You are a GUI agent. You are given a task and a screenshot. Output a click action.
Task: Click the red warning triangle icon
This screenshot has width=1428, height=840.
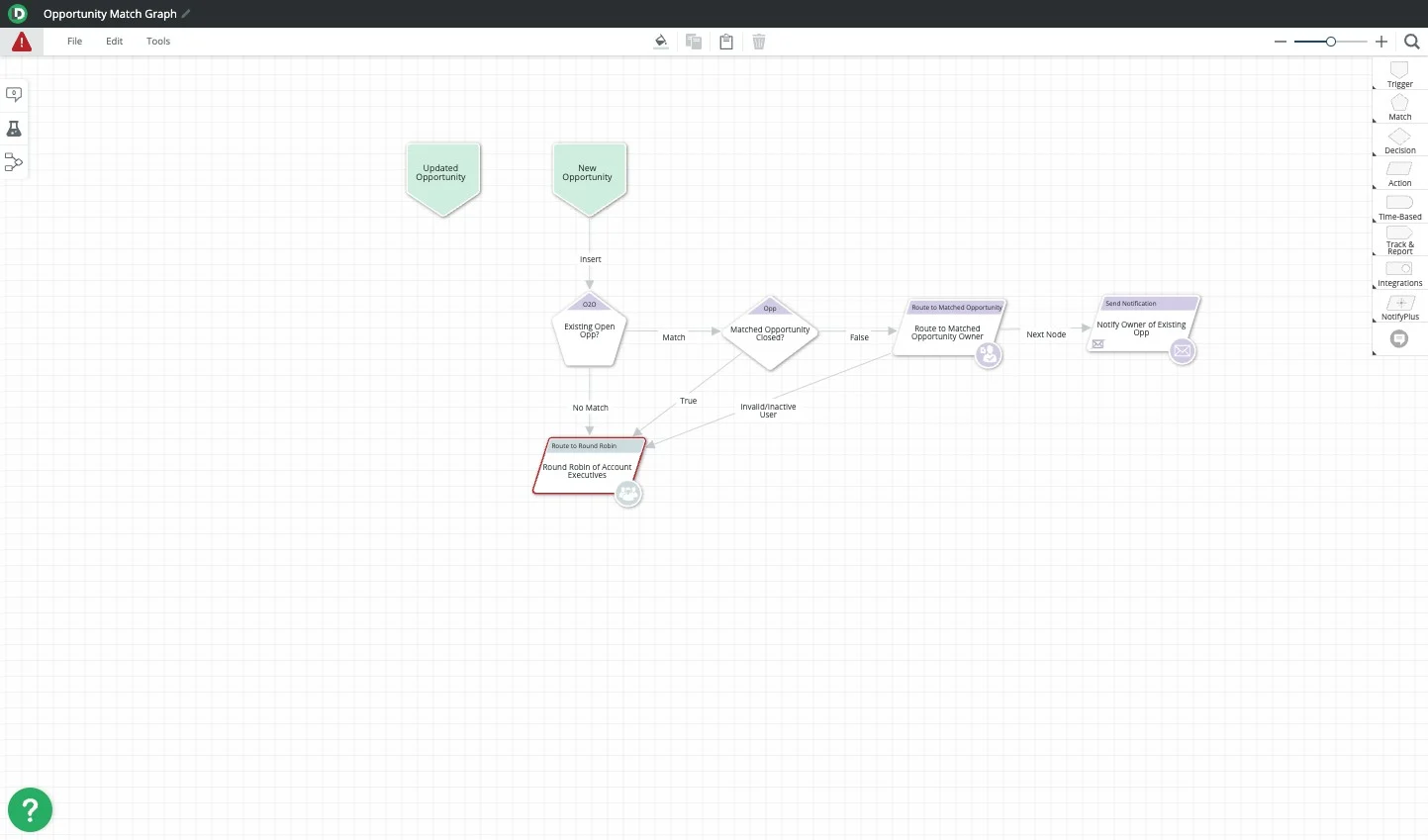click(x=21, y=42)
